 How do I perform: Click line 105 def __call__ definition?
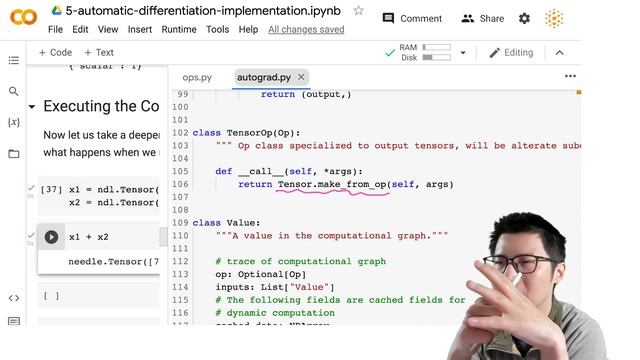(289, 171)
